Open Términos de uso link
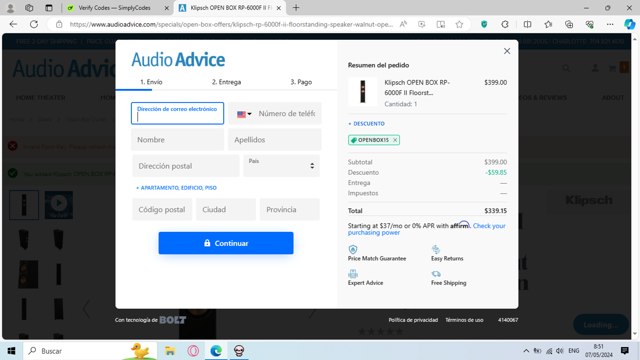 (x=464, y=320)
